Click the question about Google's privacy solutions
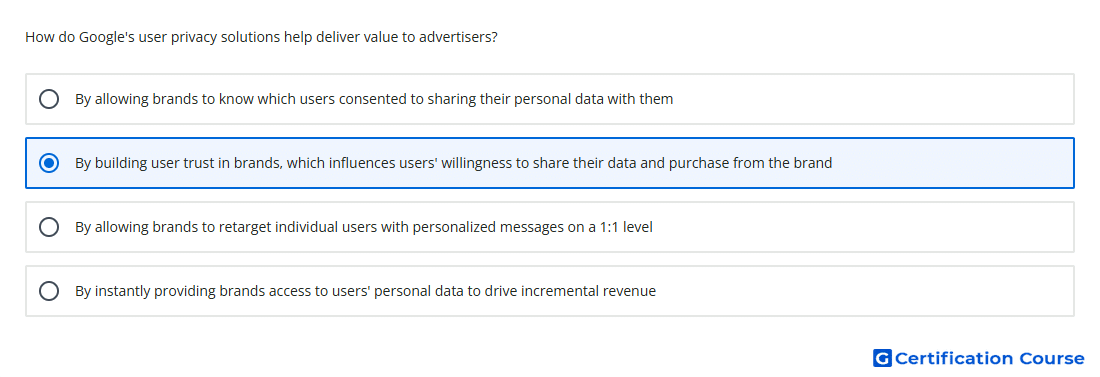Viewport: 1100px width, 377px height. pos(261,37)
